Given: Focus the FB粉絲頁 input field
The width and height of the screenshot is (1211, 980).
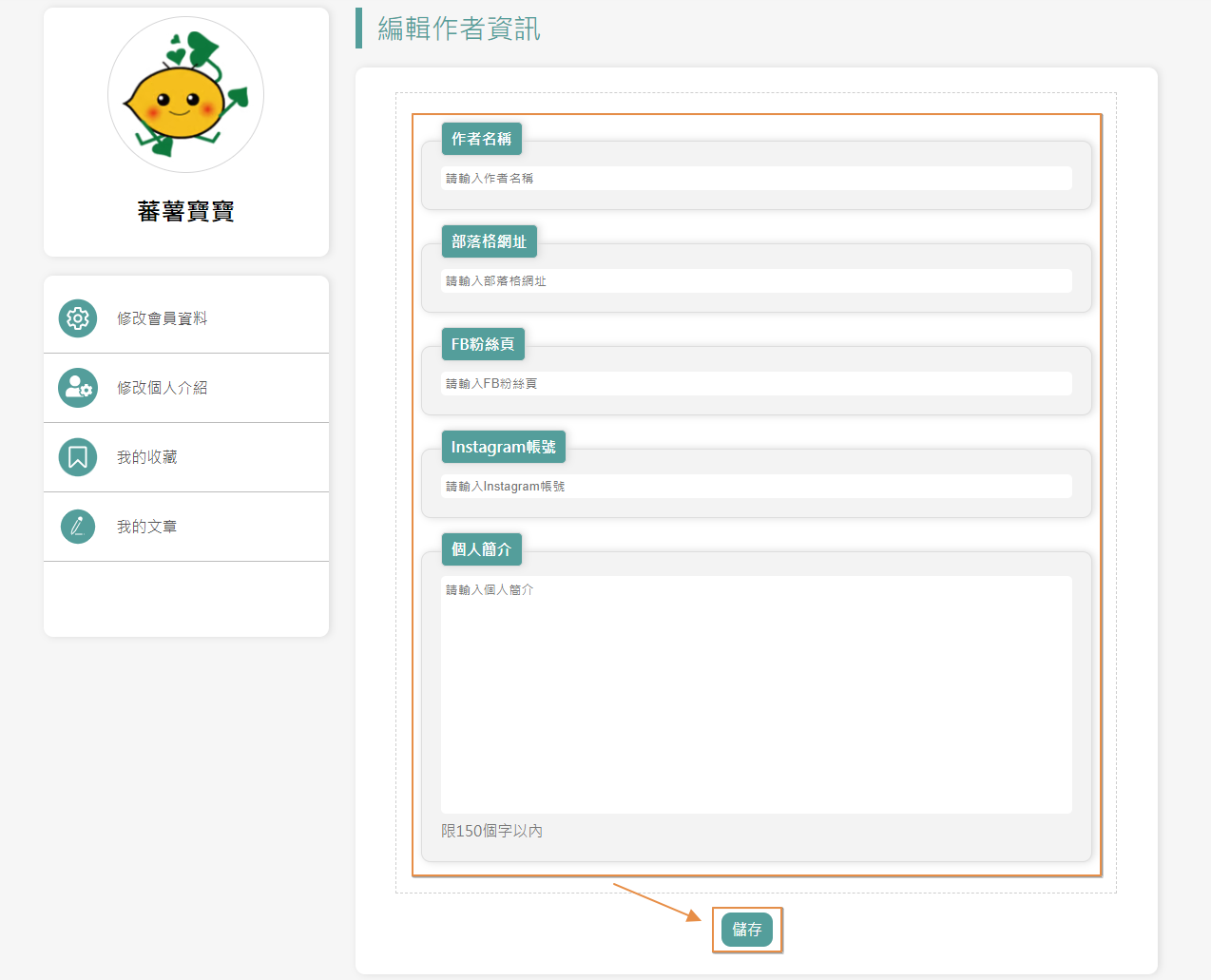Looking at the screenshot, I should click(x=756, y=384).
